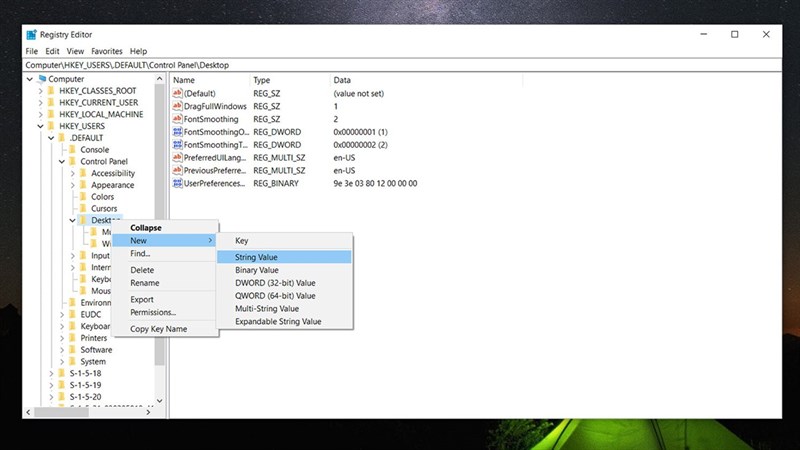Expand the EUDC node
Image resolution: width=800 pixels, height=450 pixels.
[62, 315]
